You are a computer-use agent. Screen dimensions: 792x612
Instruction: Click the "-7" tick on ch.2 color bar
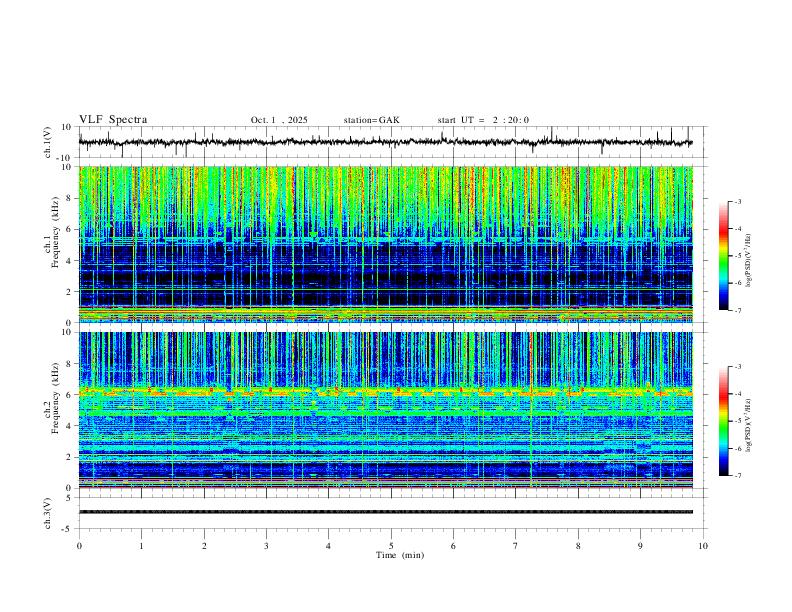738,476
